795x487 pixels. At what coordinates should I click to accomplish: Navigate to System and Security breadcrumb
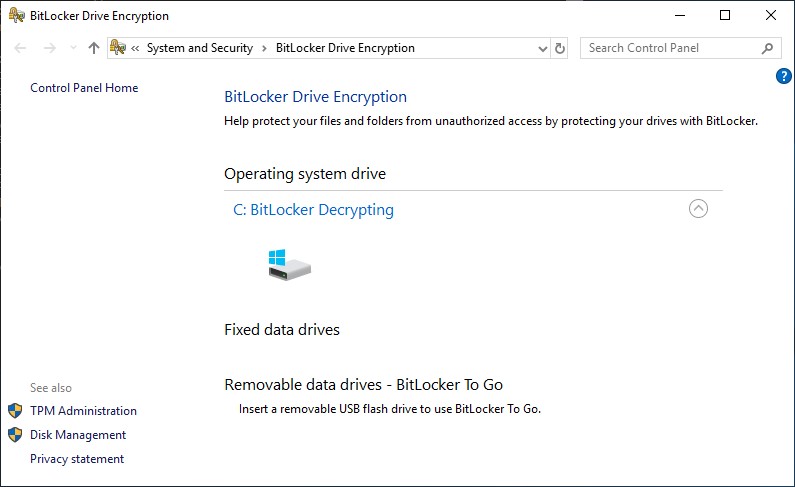[x=200, y=48]
